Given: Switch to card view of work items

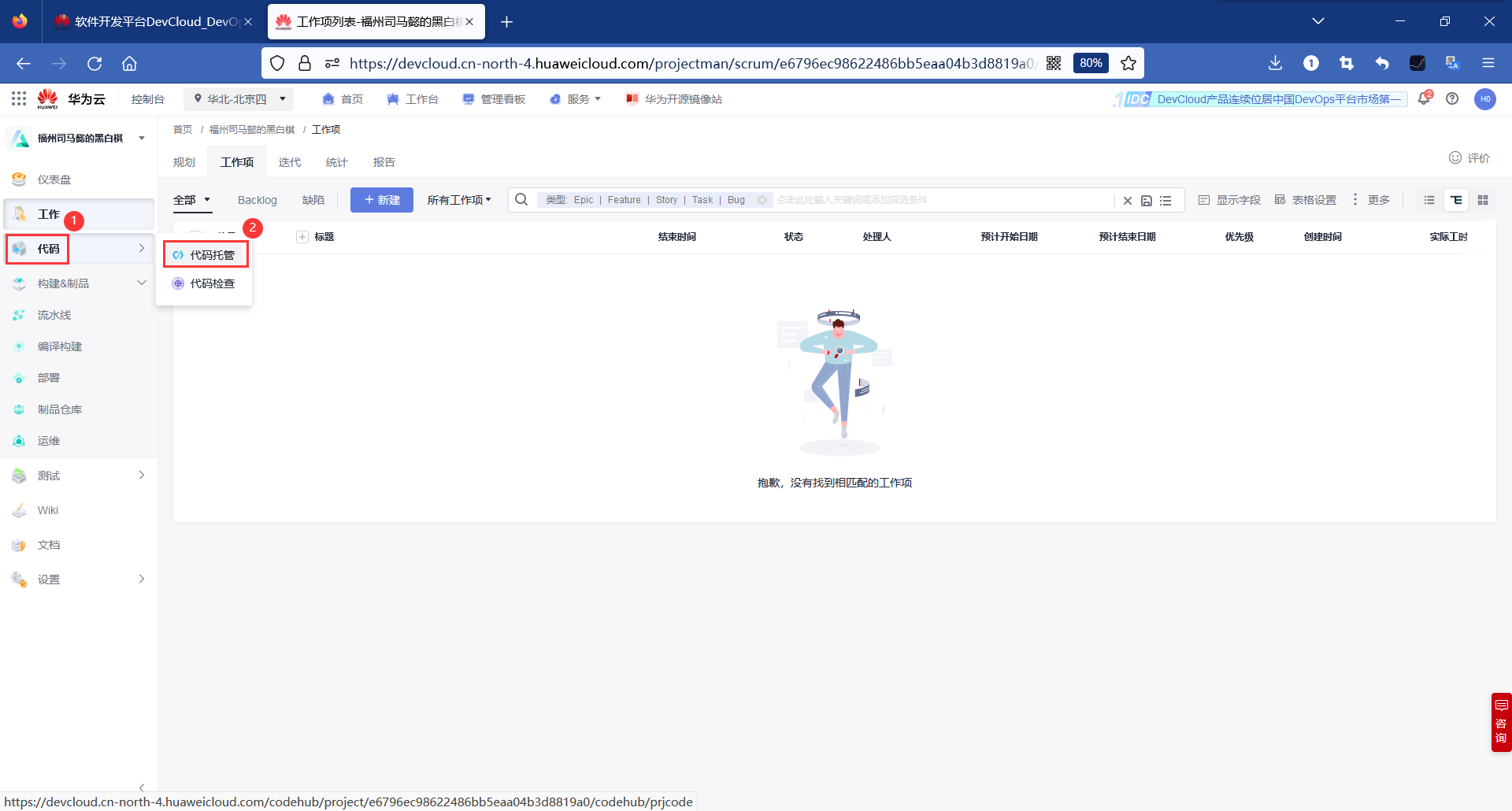Looking at the screenshot, I should (x=1483, y=200).
